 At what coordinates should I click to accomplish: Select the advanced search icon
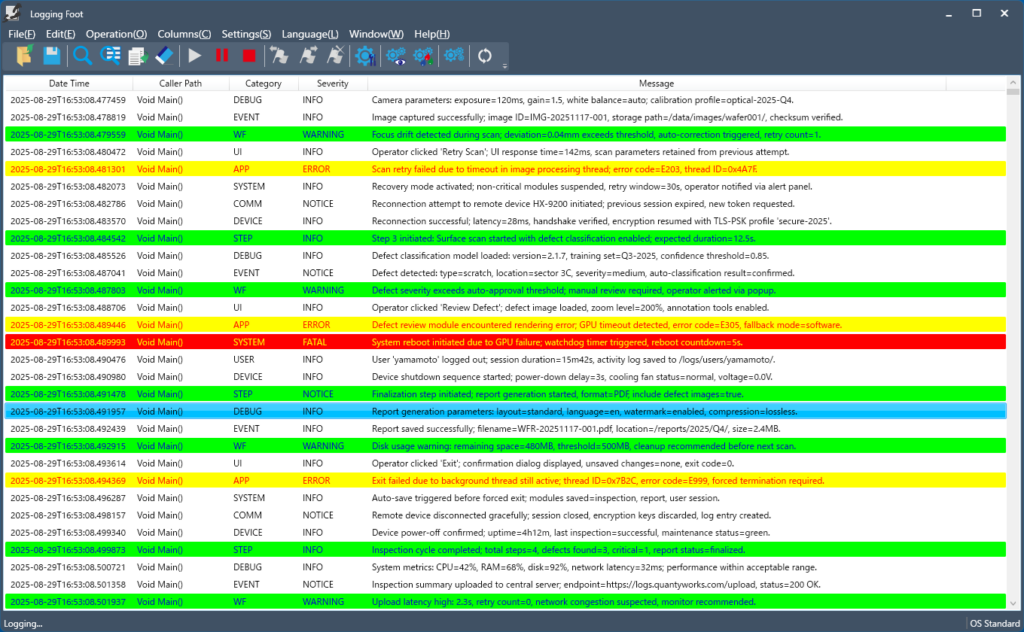110,56
